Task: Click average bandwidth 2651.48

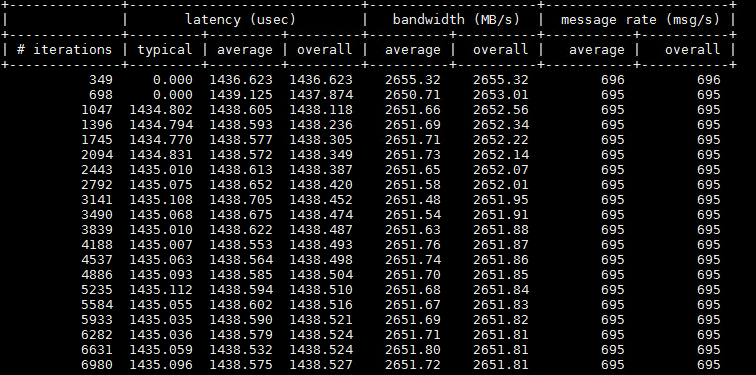Action: click(413, 200)
